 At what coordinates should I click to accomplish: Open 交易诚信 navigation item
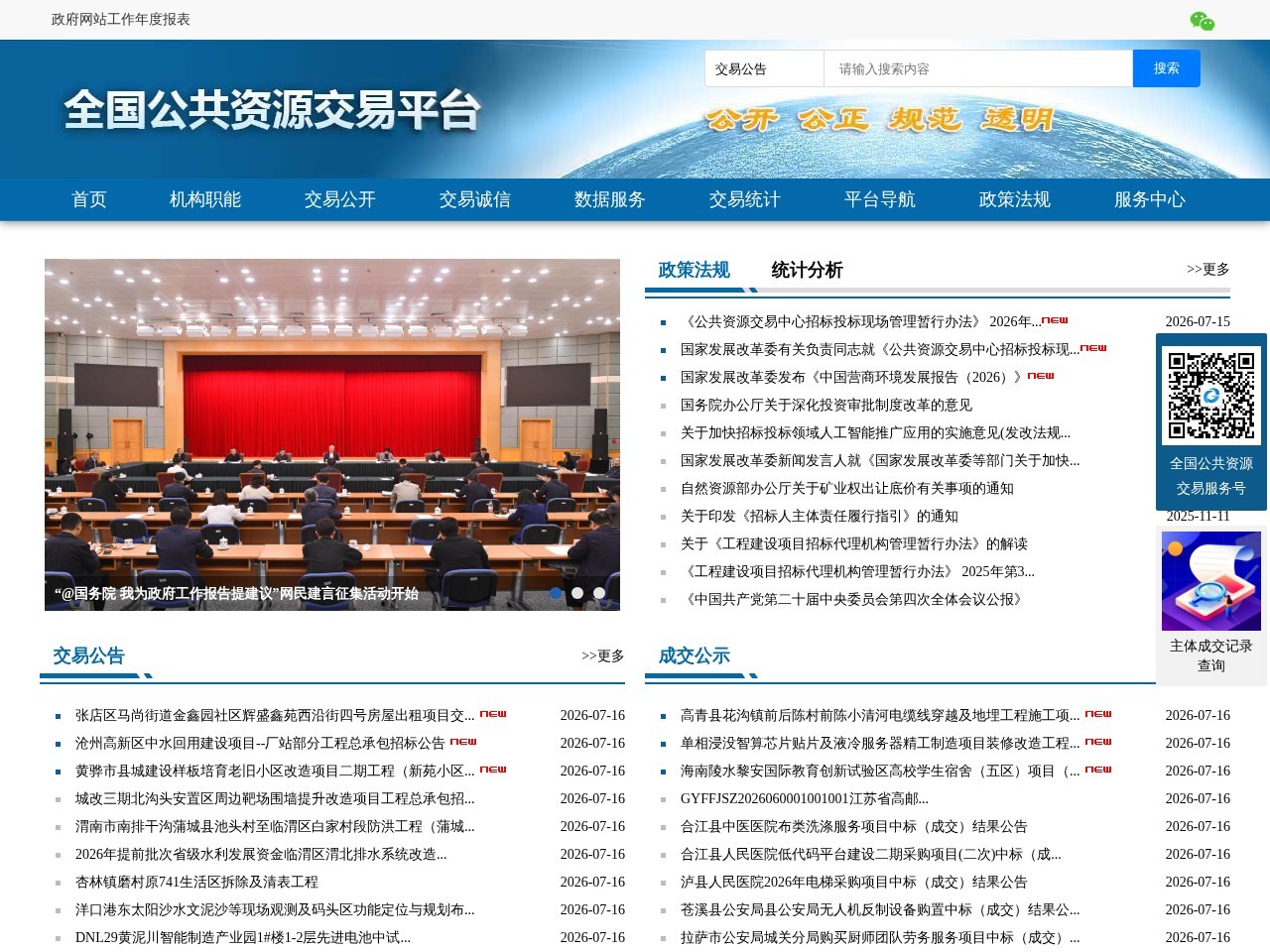475,199
